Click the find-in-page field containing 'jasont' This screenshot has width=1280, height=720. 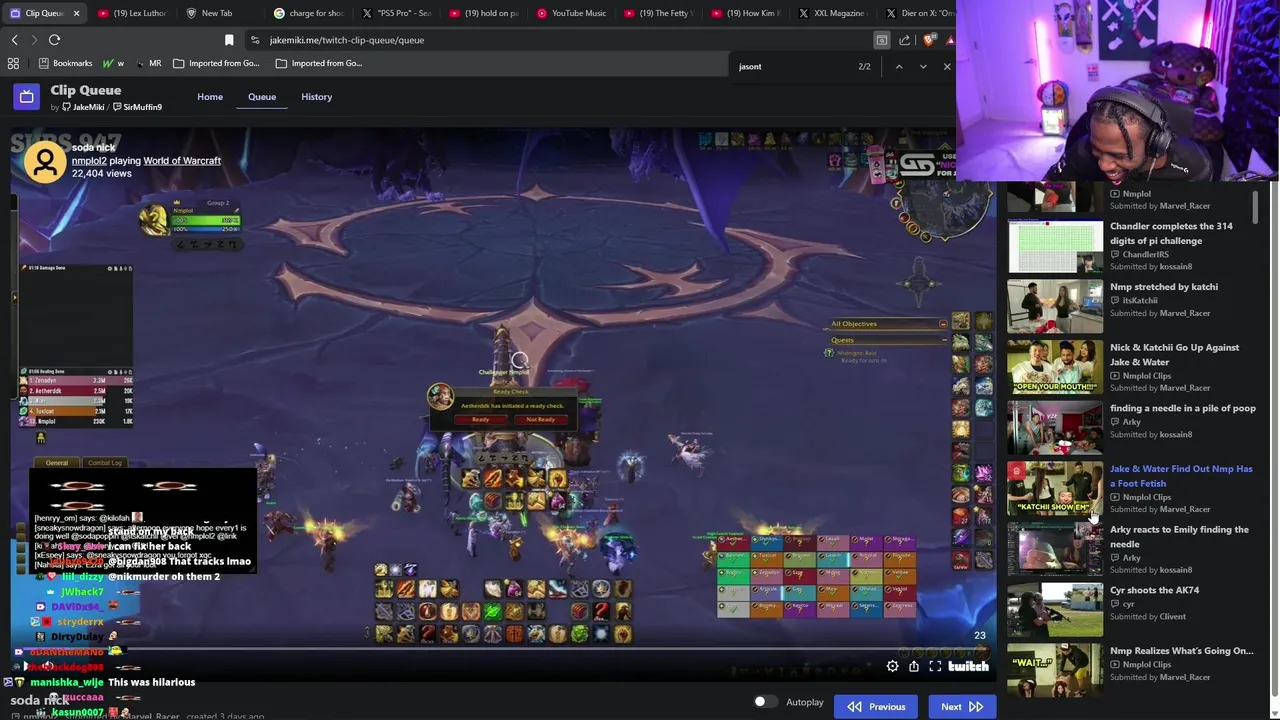[790, 67]
